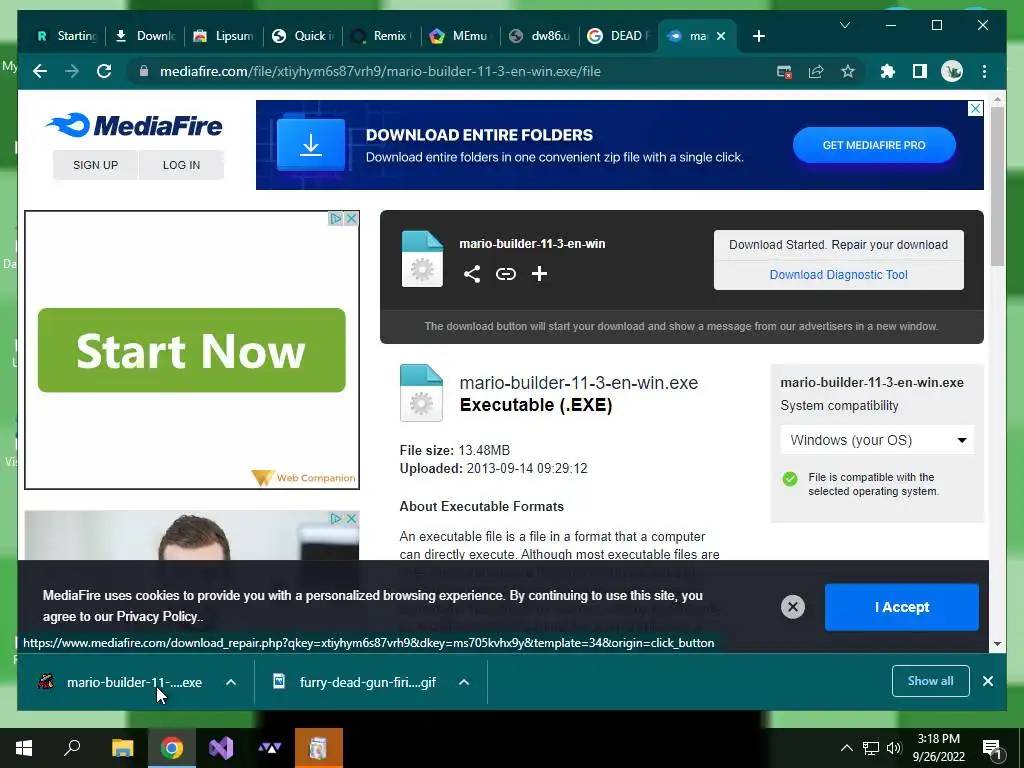
Task: Open the tab search chevron
Action: point(844,25)
